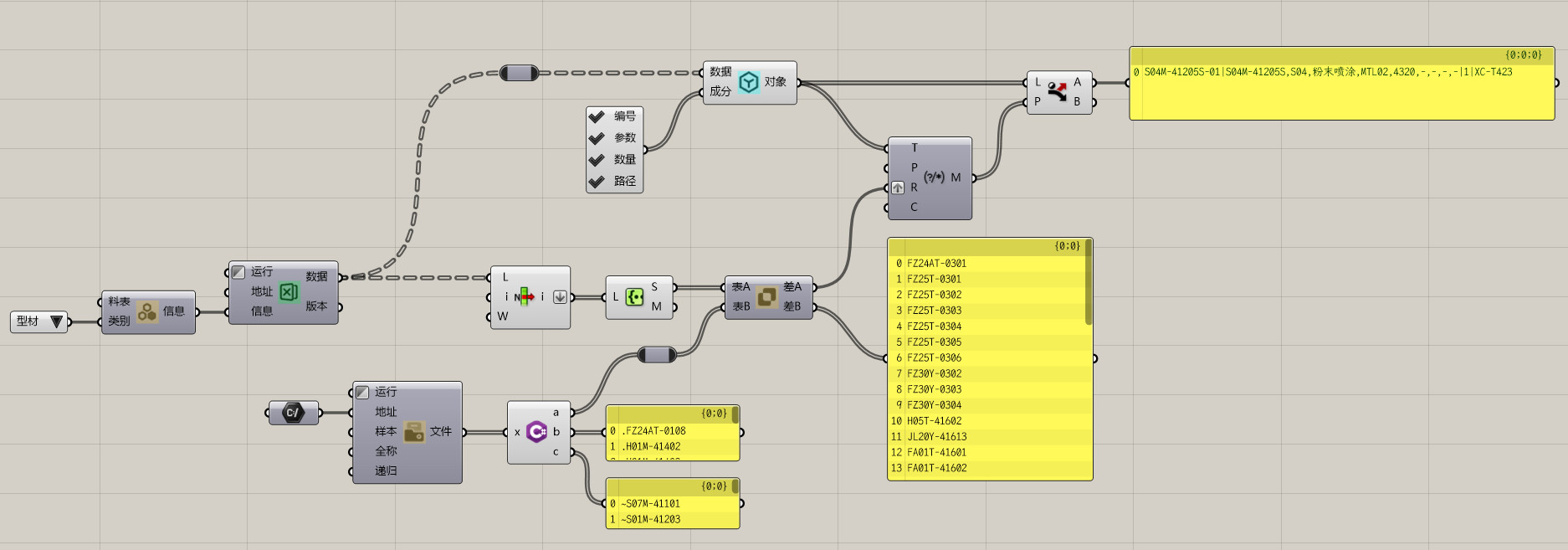Click the 差B output label

pyautogui.click(x=792, y=306)
